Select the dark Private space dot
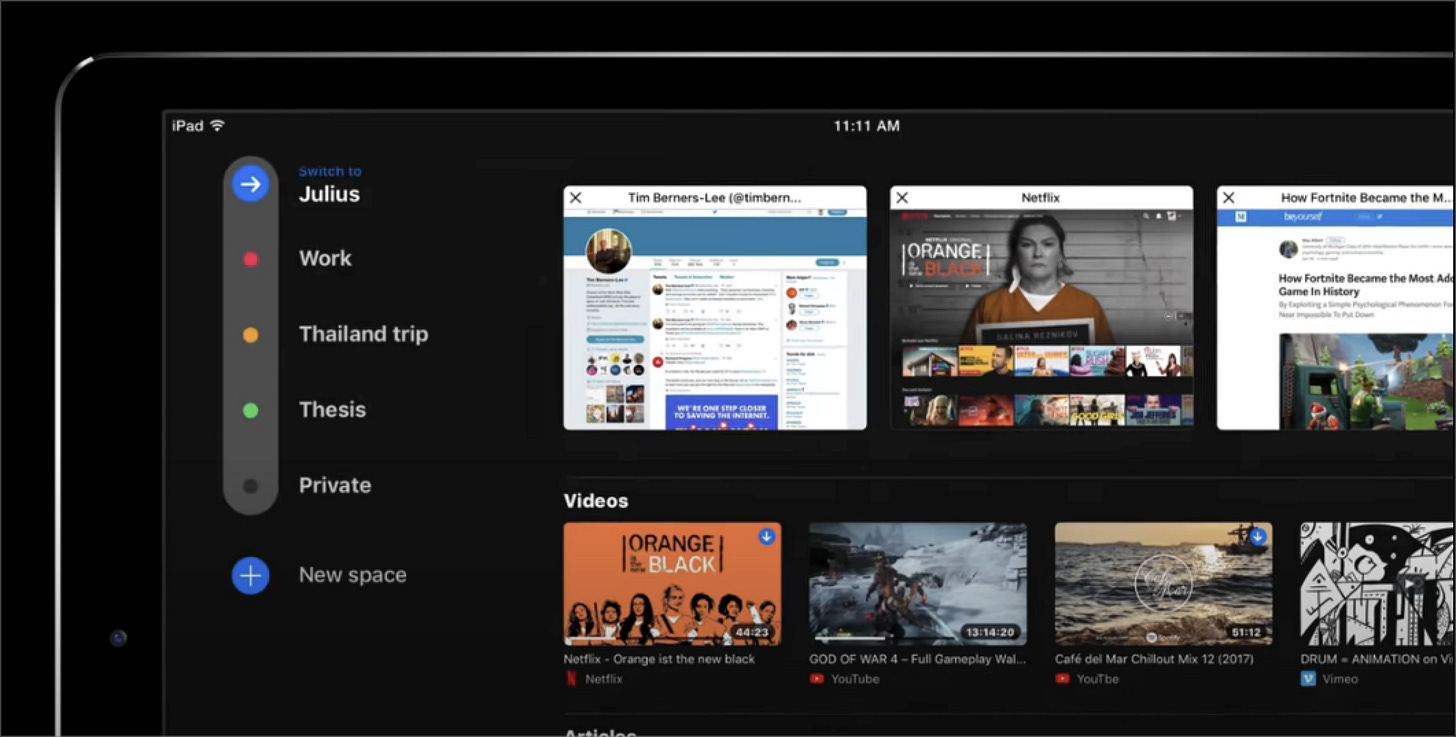Image resolution: width=1456 pixels, height=737 pixels. click(x=250, y=486)
